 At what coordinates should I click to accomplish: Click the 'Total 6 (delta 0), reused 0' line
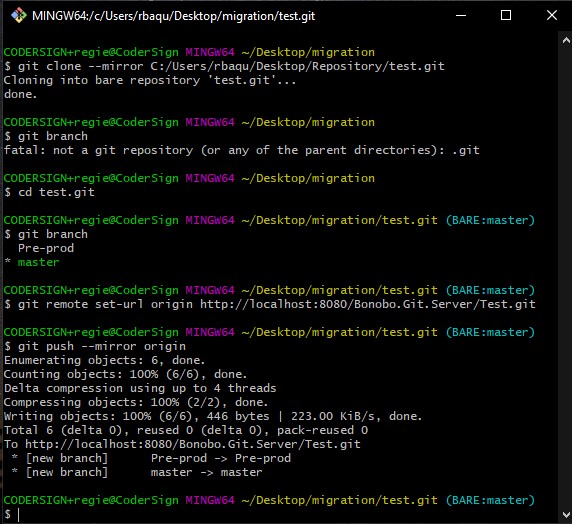click(x=186, y=430)
